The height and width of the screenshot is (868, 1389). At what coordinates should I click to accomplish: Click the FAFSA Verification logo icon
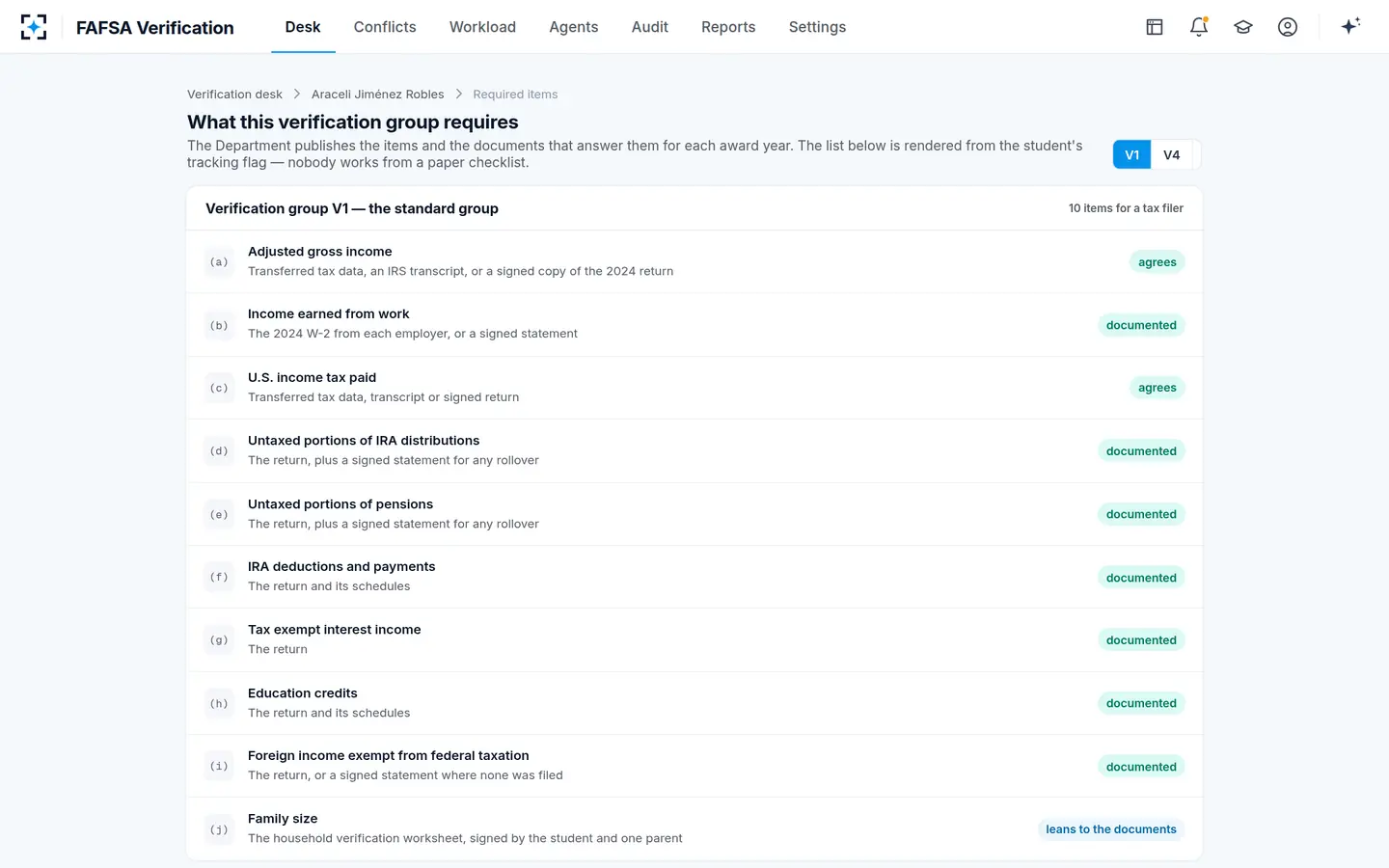tap(34, 27)
